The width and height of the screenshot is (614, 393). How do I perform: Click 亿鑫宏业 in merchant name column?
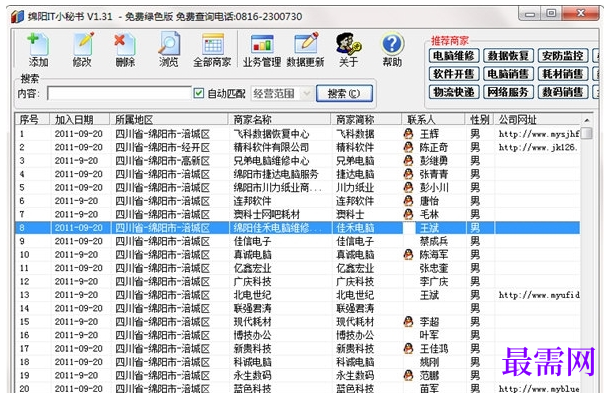(x=252, y=268)
